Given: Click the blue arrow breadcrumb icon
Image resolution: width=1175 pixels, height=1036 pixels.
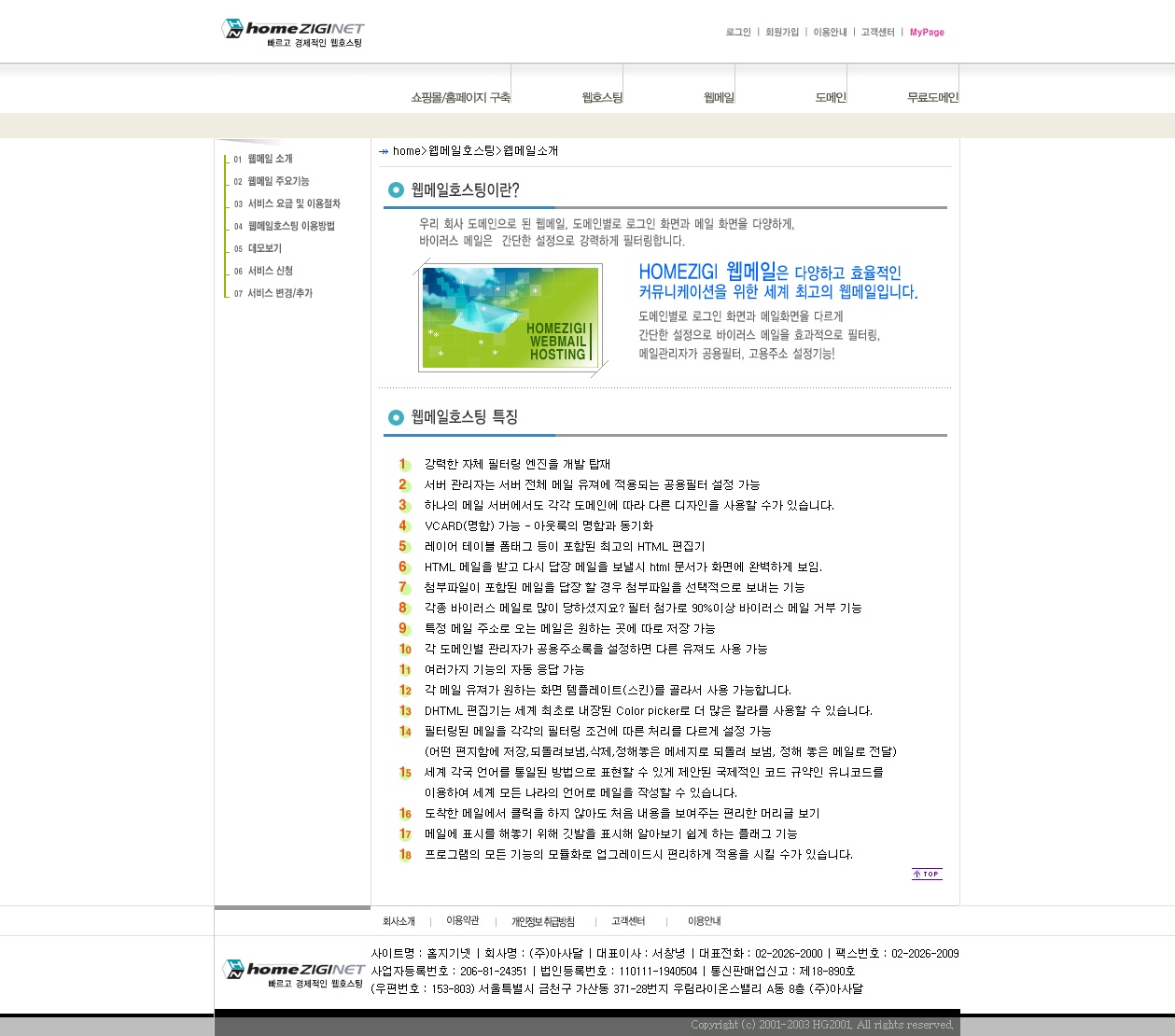Looking at the screenshot, I should (x=384, y=151).
